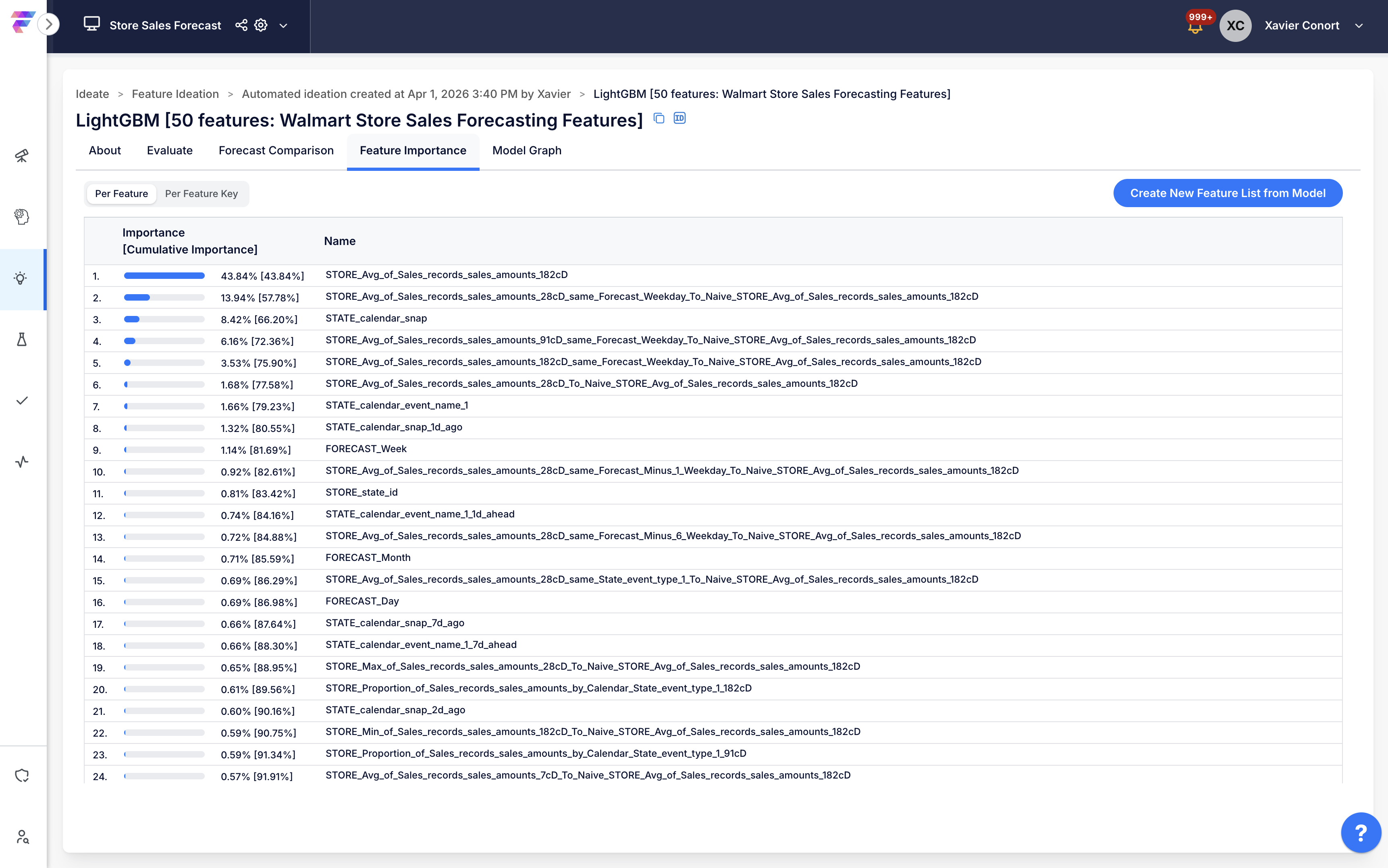
Task: Select the Per Feature toggle option
Action: click(x=121, y=193)
